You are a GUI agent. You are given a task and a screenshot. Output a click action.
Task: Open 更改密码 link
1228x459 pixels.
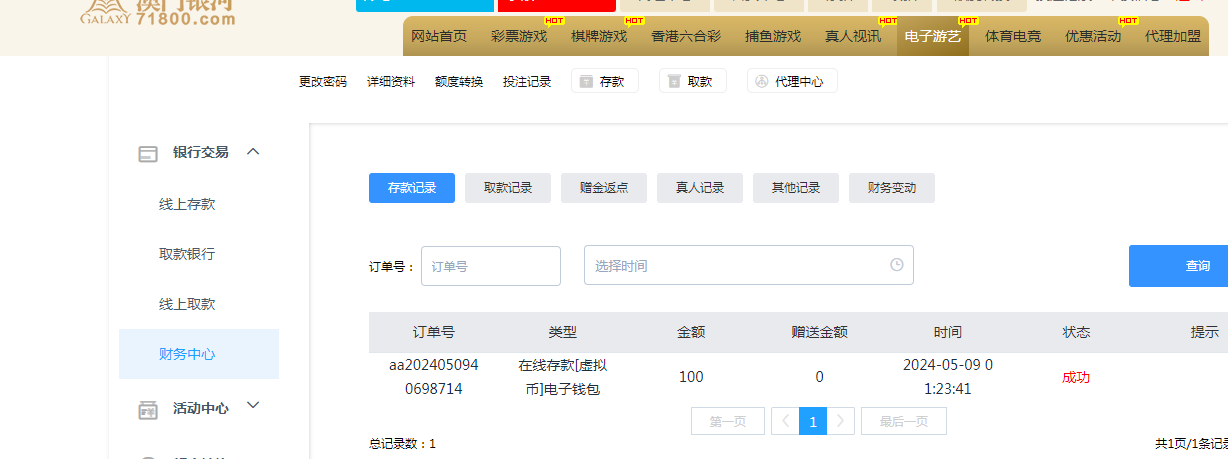[323, 82]
